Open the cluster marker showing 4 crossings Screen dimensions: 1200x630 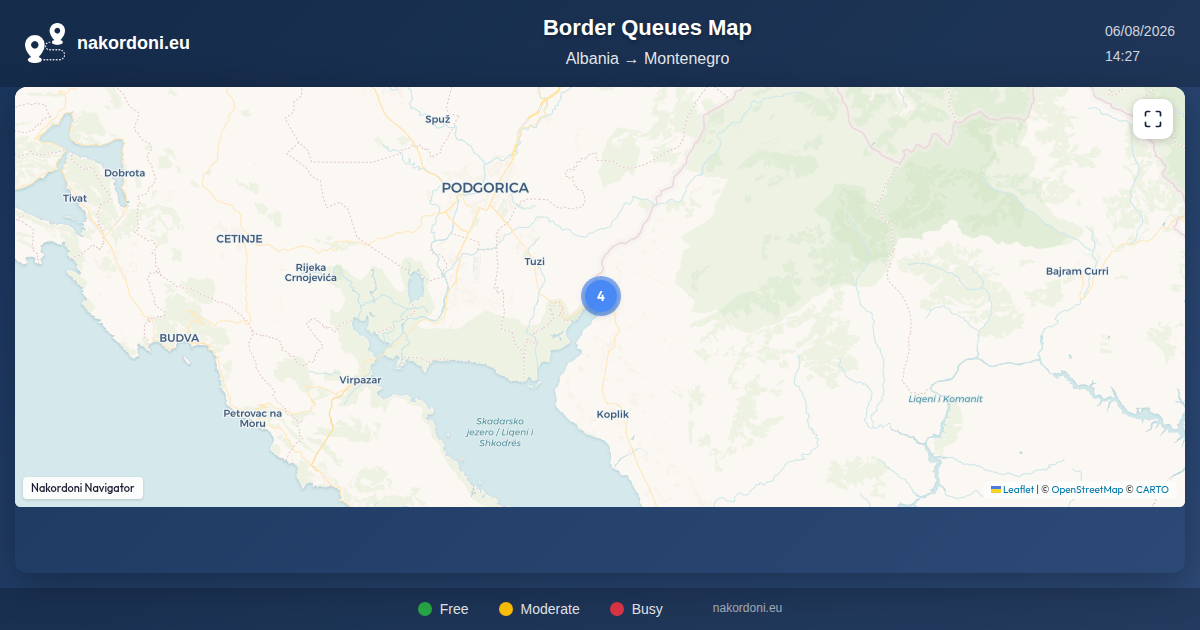(601, 296)
